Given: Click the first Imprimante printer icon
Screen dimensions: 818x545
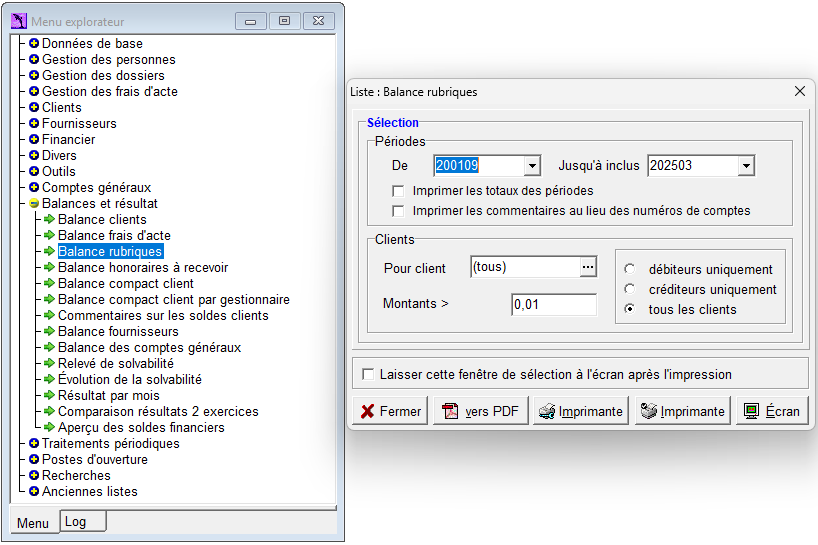Looking at the screenshot, I should point(547,411).
